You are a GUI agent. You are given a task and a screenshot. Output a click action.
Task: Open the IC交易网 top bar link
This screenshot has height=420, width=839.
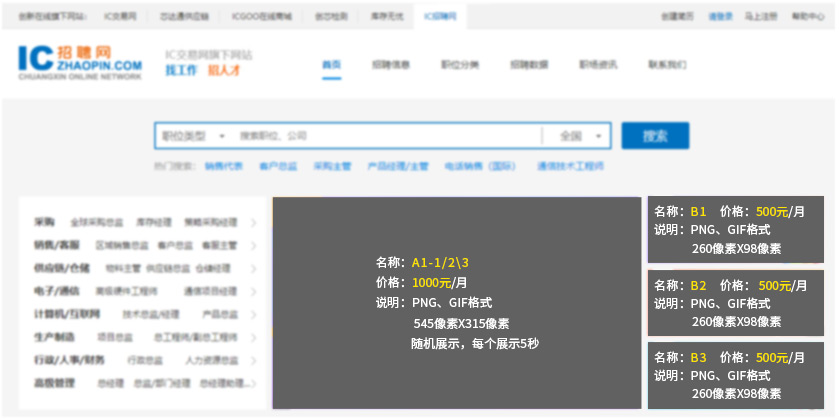(120, 17)
